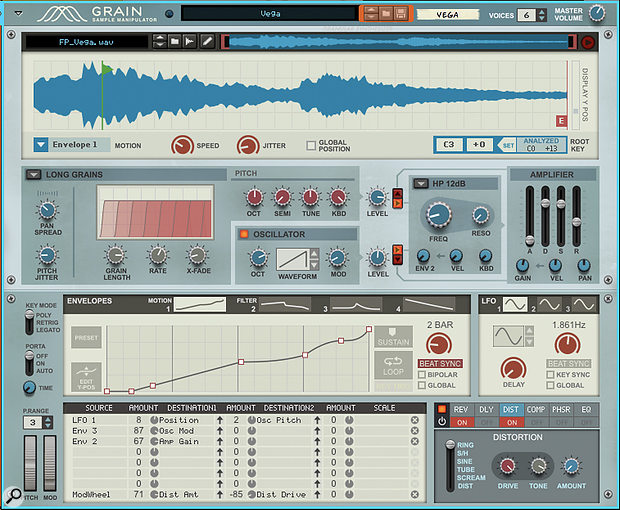Open the sample browser folder icon
620x510 pixels.
[174, 42]
